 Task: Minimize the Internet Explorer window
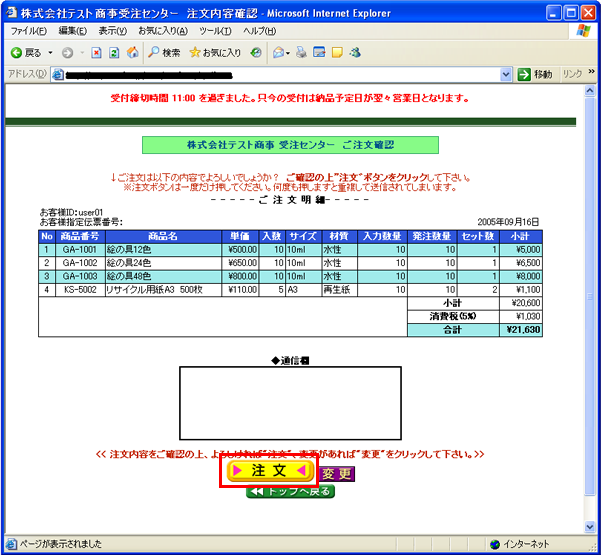[552, 13]
